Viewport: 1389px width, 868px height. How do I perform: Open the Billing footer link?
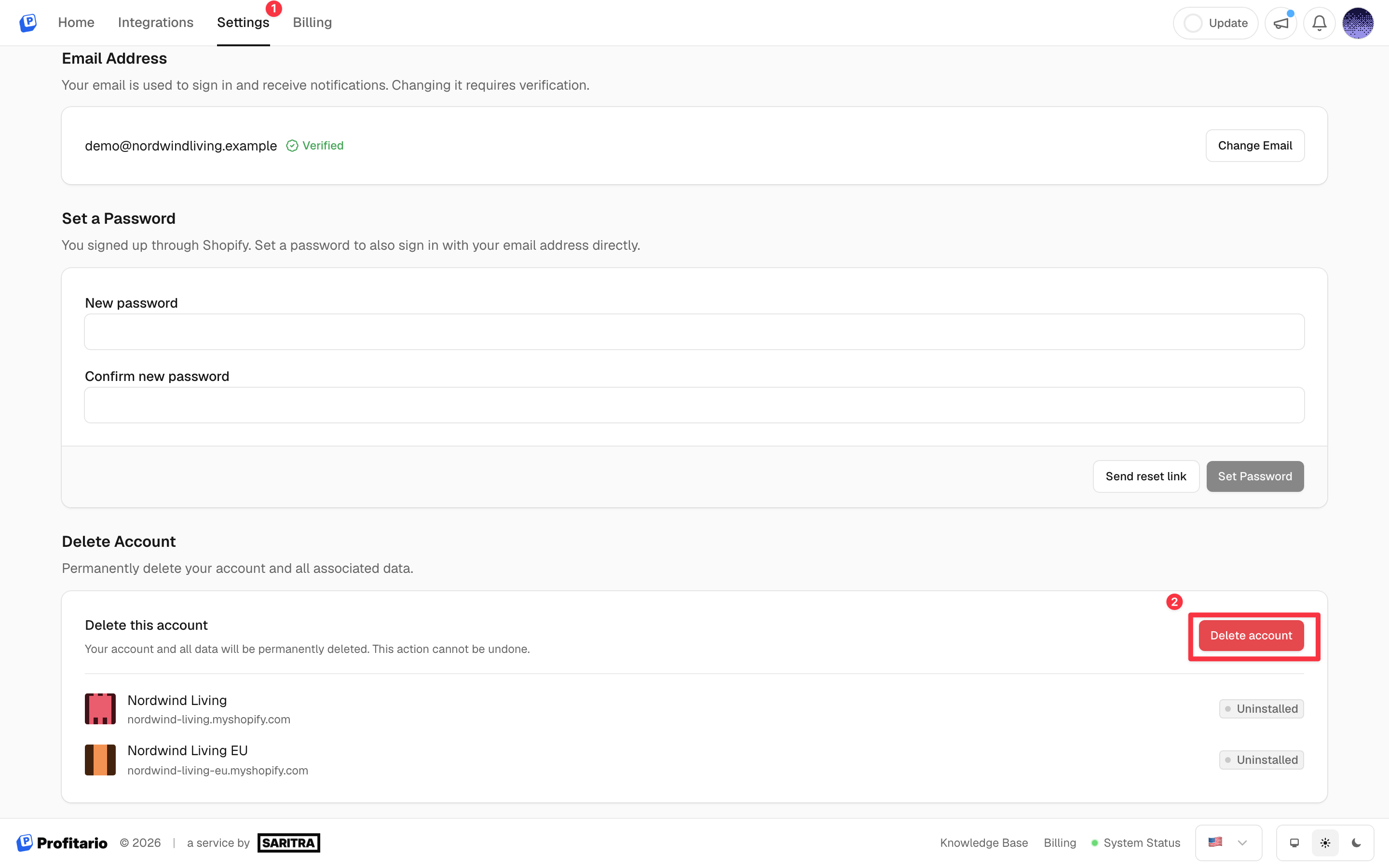coord(1060,843)
